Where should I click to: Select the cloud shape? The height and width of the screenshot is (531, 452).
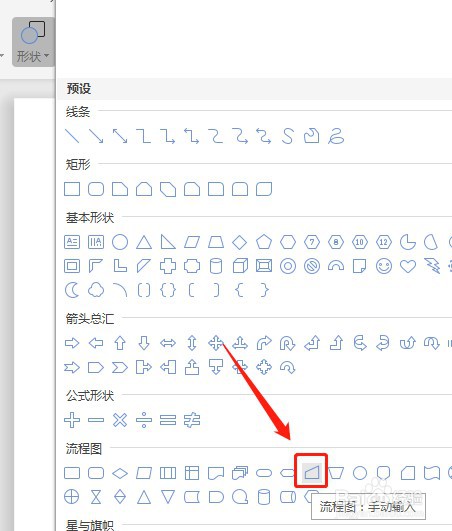point(96,290)
